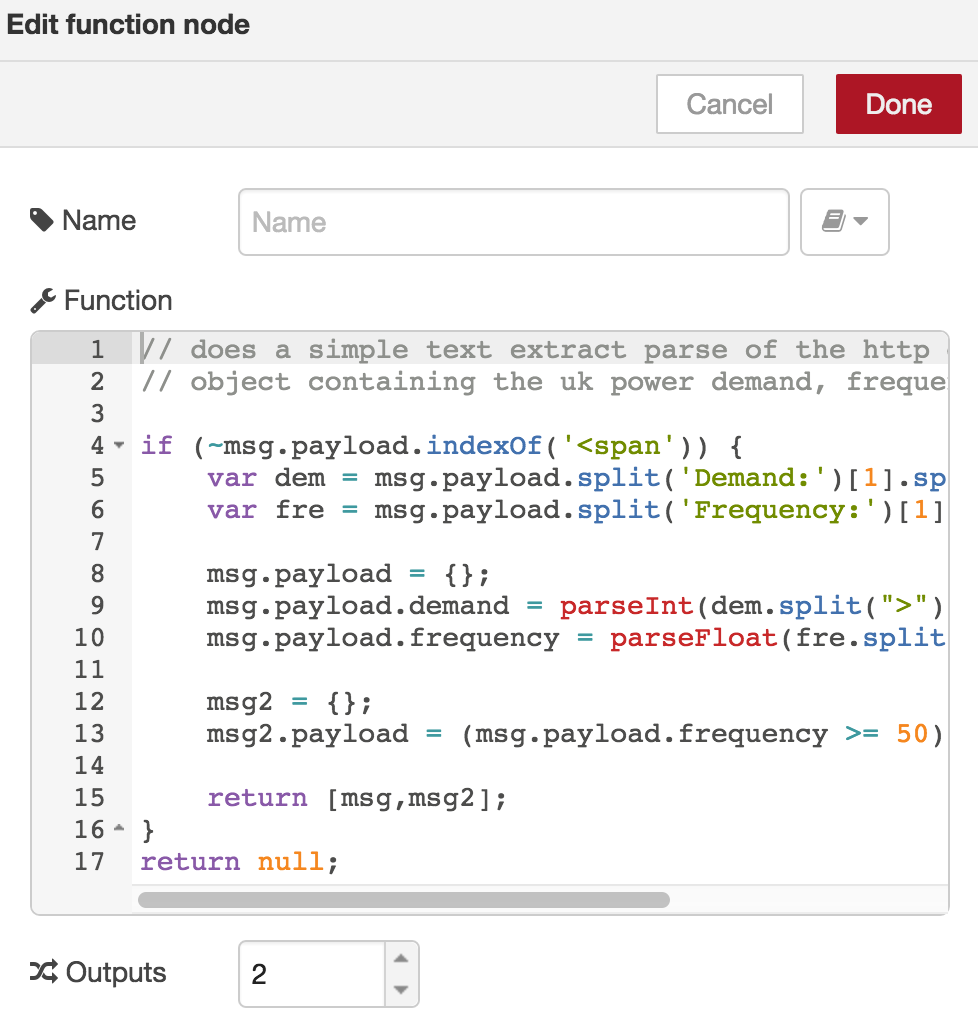Place cursor on 'return [msg,msg2];' line
Image resolution: width=978 pixels, height=1022 pixels.
point(357,798)
